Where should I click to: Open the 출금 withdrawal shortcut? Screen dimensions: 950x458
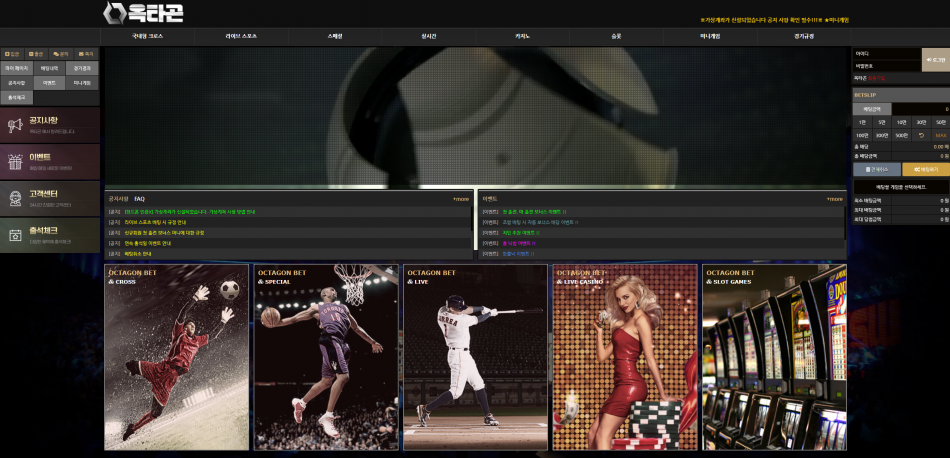(36, 54)
